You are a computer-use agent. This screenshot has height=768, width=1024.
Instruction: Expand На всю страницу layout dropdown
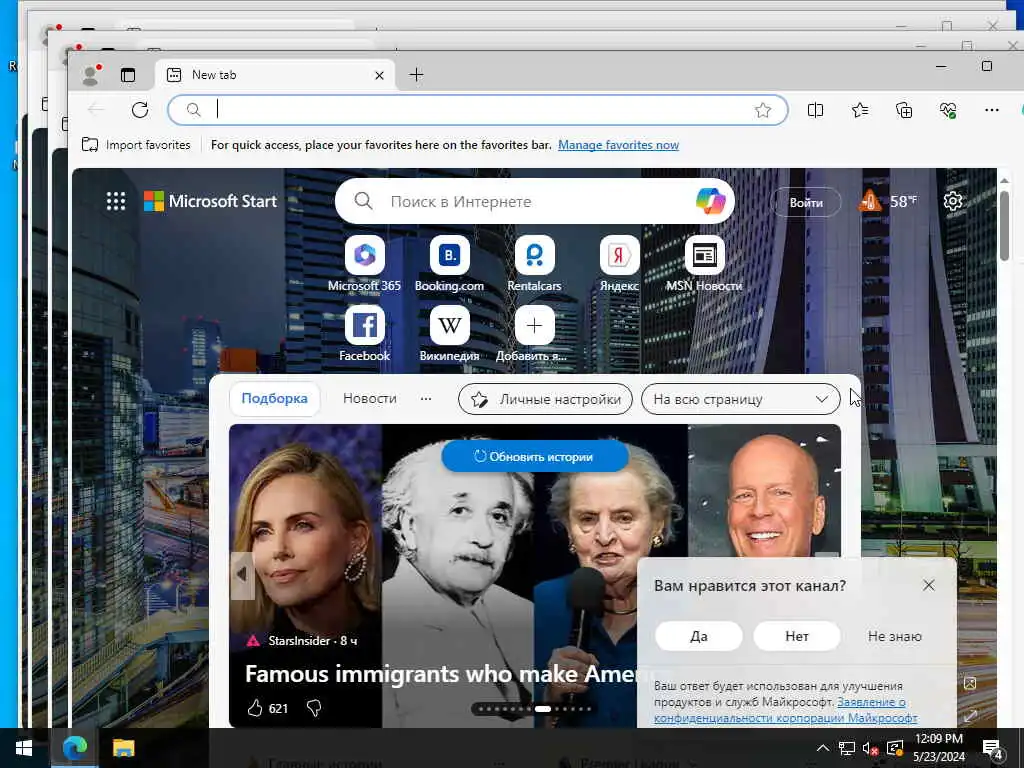coord(741,399)
